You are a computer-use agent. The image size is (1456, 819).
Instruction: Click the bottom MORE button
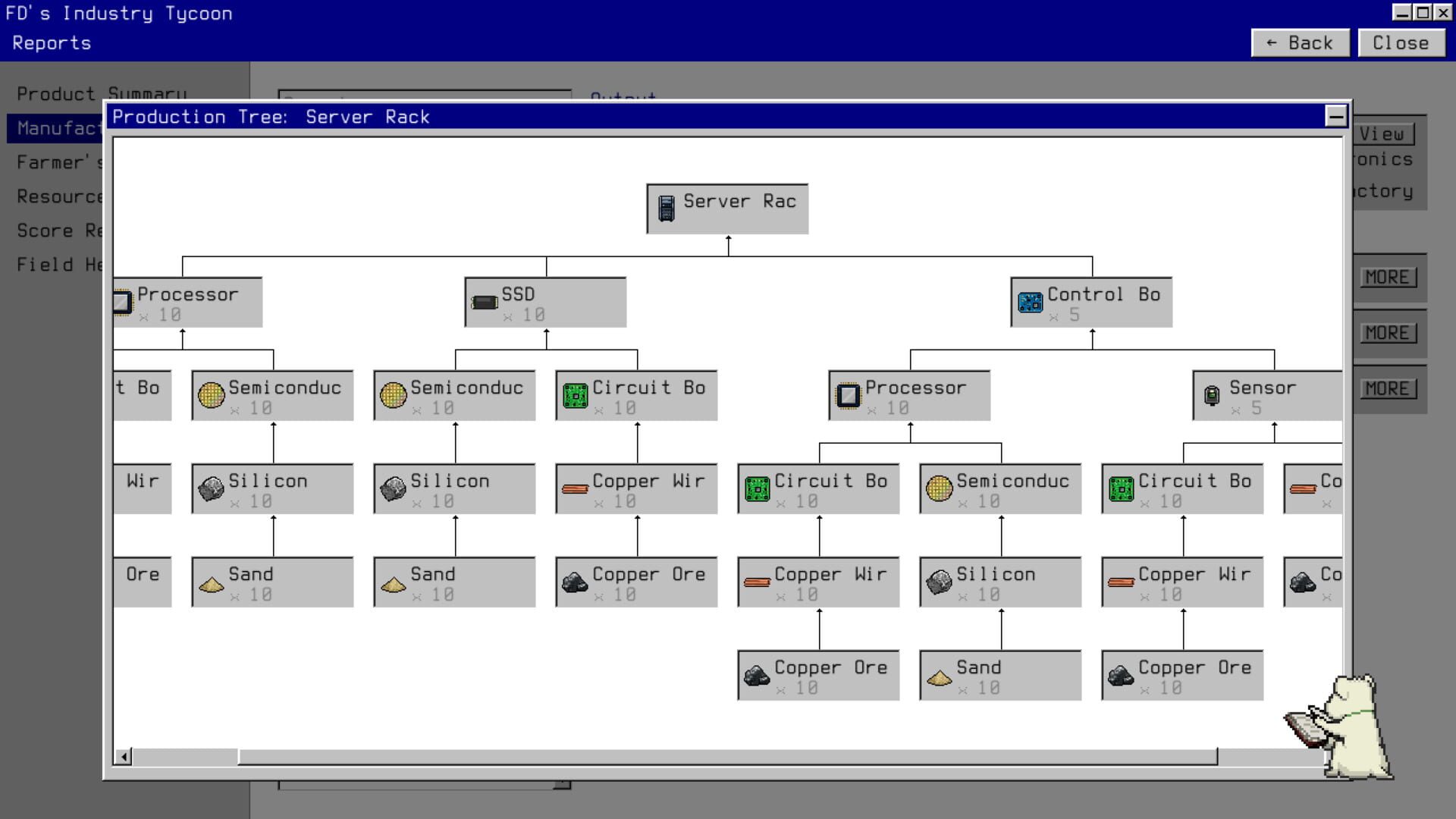click(1387, 389)
